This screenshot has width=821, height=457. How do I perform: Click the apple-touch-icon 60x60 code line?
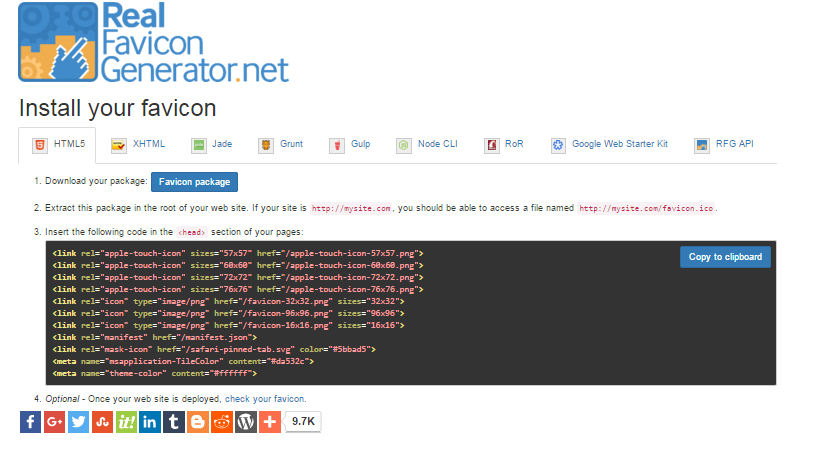click(x=238, y=265)
